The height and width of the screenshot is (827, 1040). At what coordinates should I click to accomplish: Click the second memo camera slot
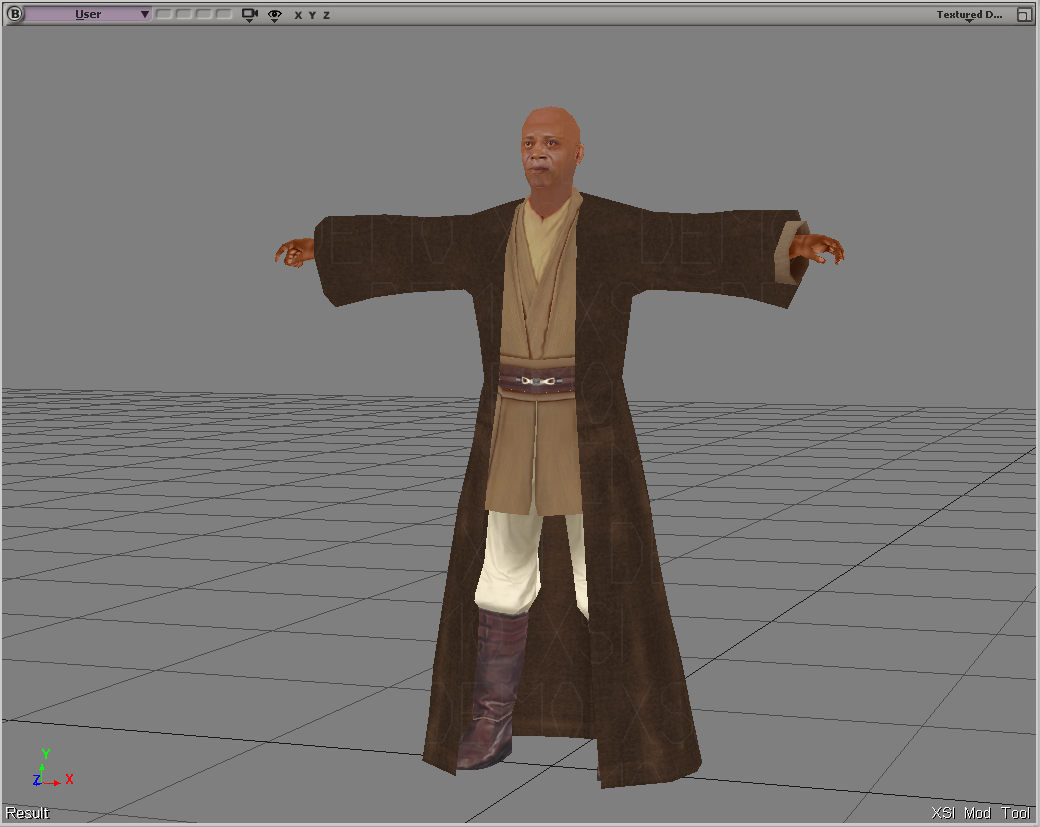(184, 14)
